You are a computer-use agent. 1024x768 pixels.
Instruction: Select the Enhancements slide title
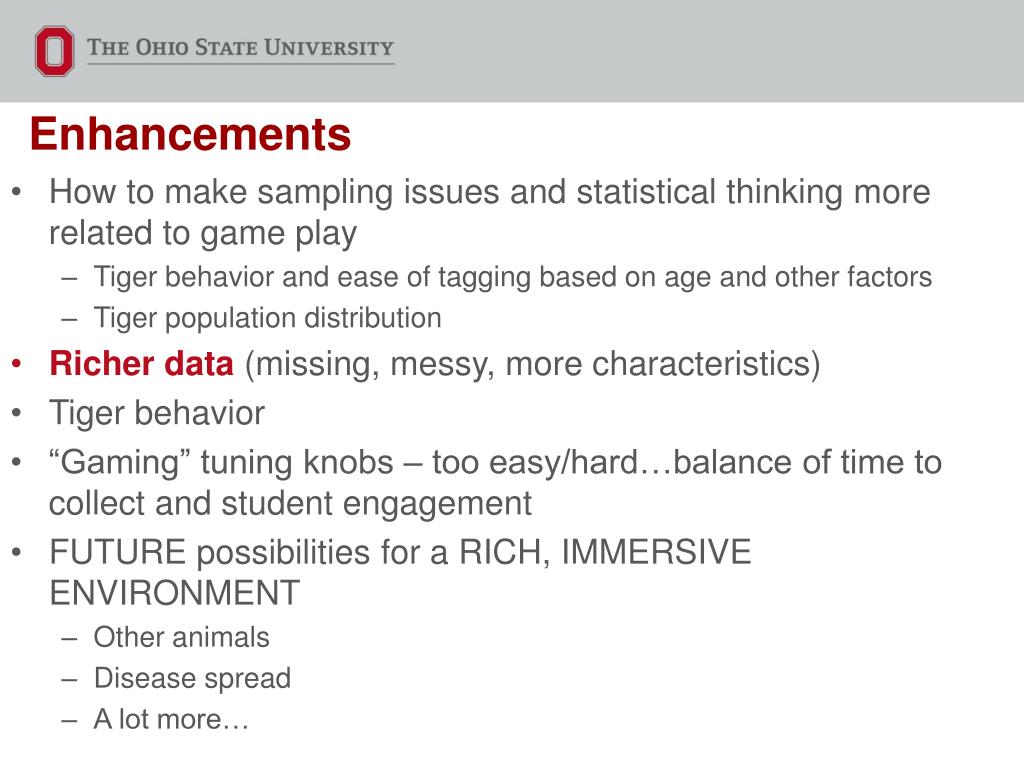(191, 134)
